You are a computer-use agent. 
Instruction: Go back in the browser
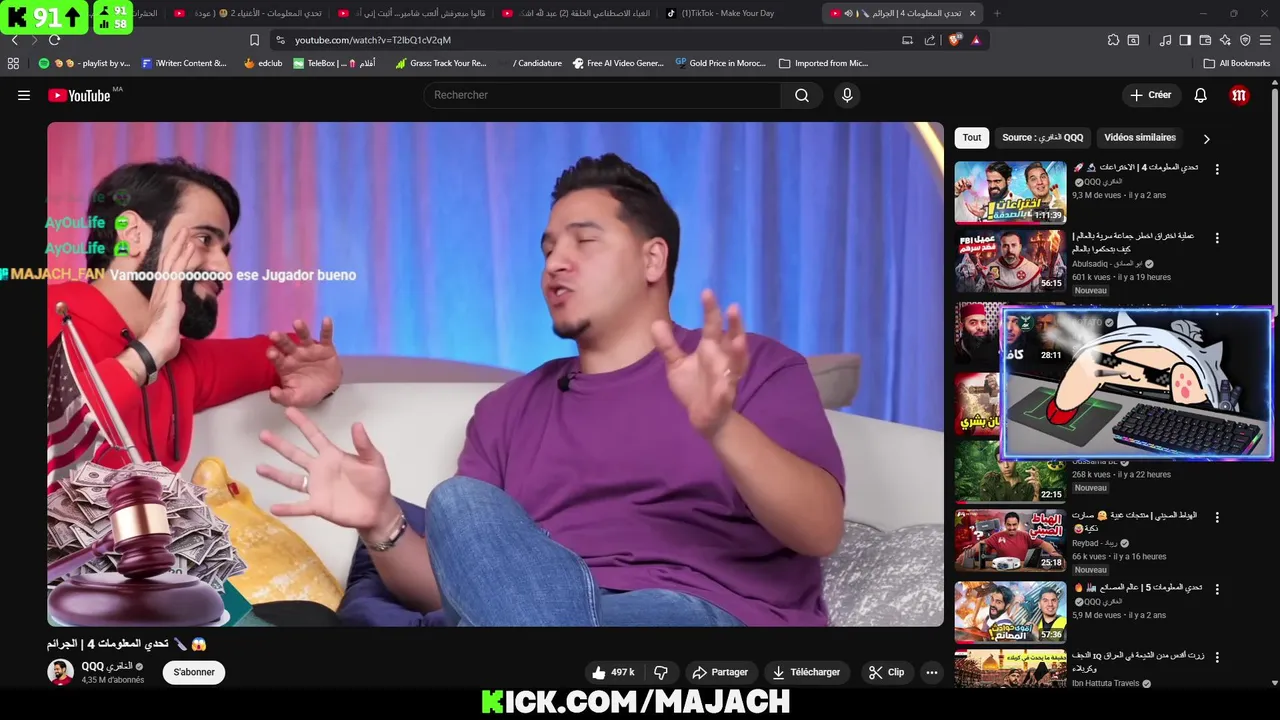(14, 40)
